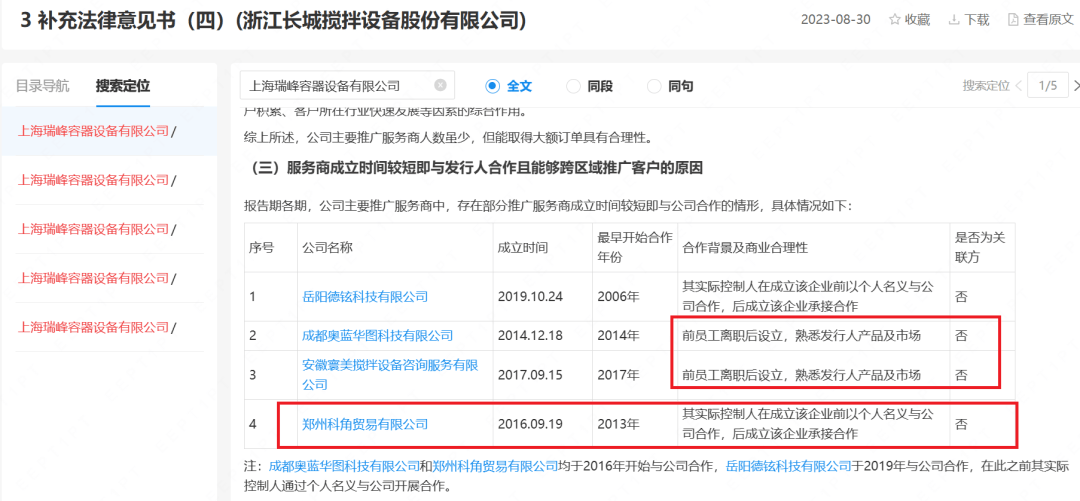The height and width of the screenshot is (501, 1080).
Task: Go to the previous search match using the left arrow
Action: (x=1018, y=86)
